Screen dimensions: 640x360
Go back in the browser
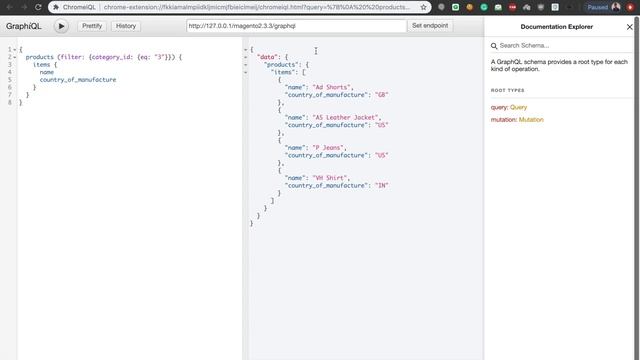point(9,7)
